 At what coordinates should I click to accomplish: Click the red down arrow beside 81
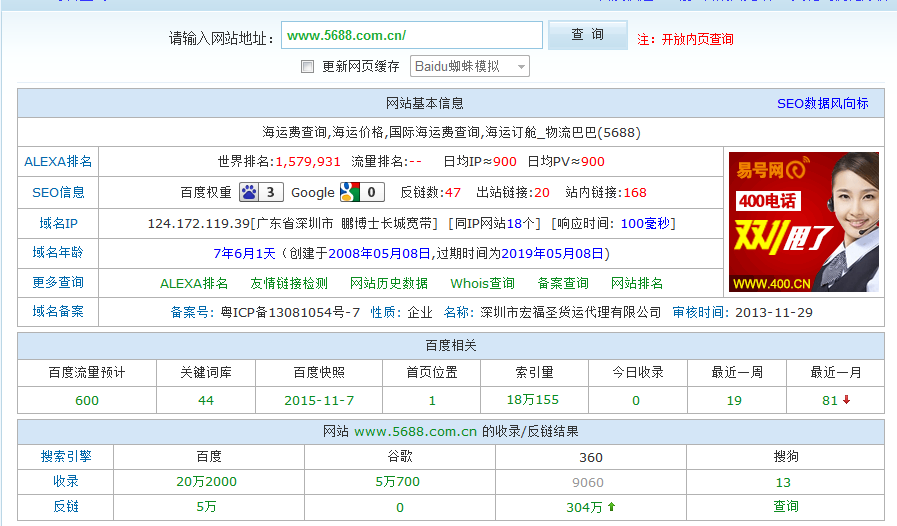pos(847,401)
